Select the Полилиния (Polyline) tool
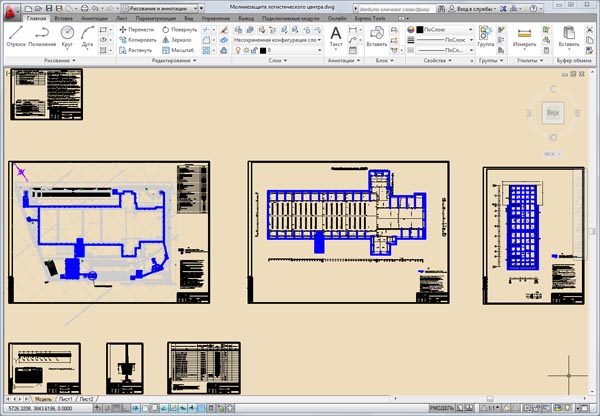 42,35
